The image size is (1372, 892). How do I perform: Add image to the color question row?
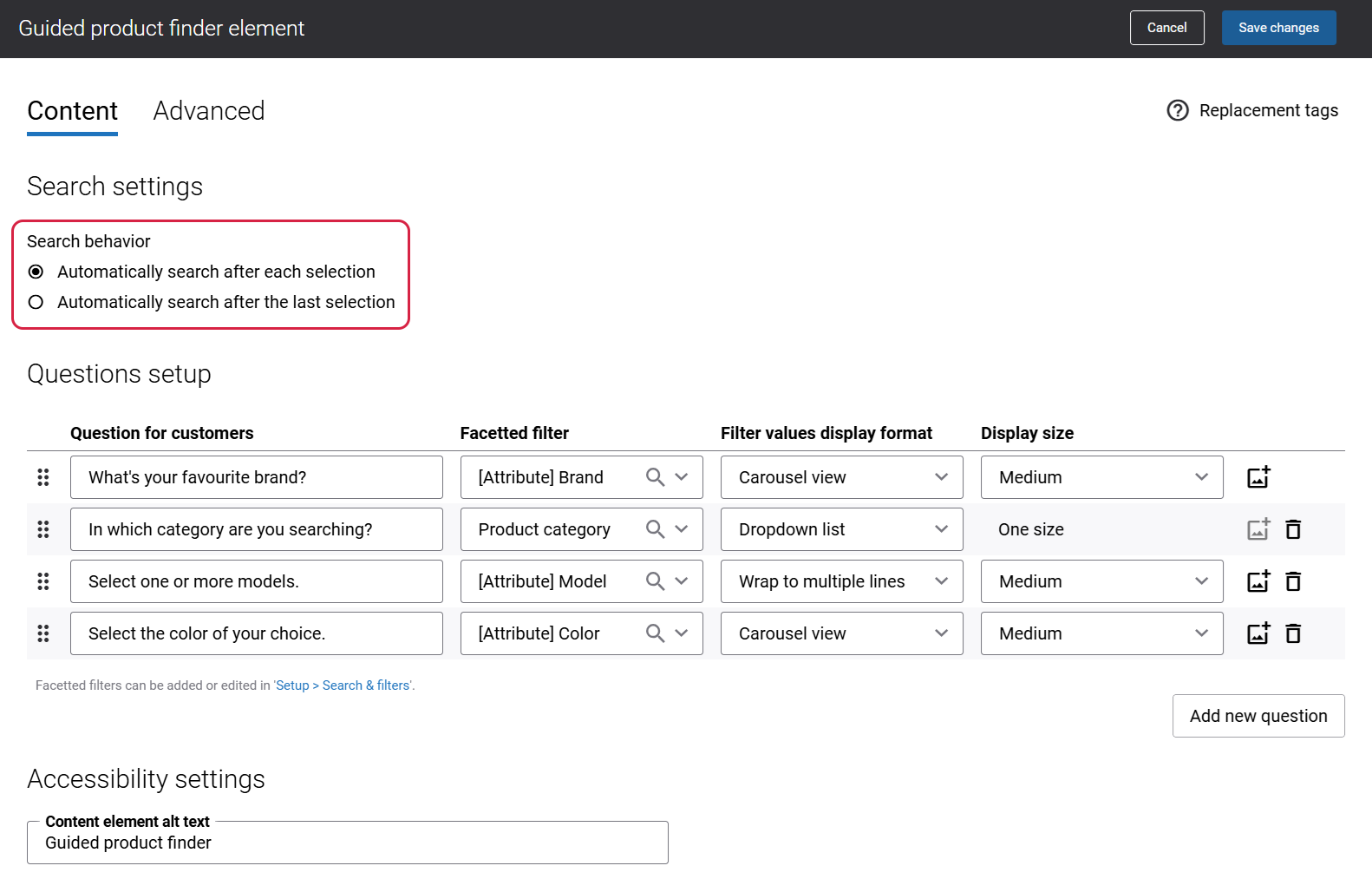[x=1258, y=633]
